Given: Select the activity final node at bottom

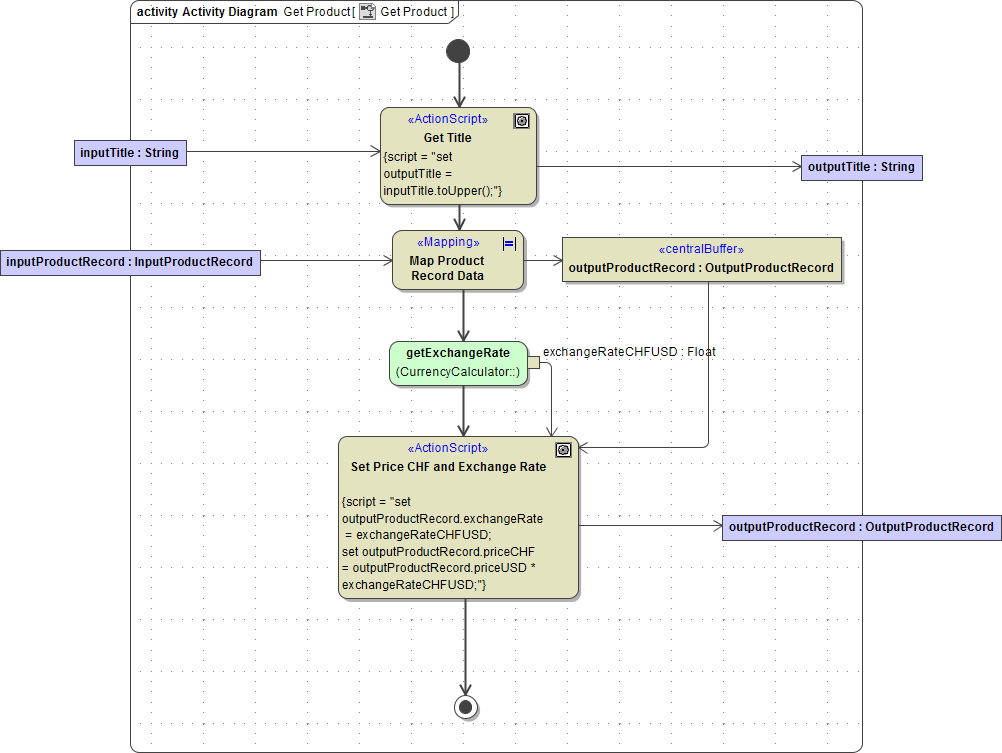Looking at the screenshot, I should pos(464,707).
